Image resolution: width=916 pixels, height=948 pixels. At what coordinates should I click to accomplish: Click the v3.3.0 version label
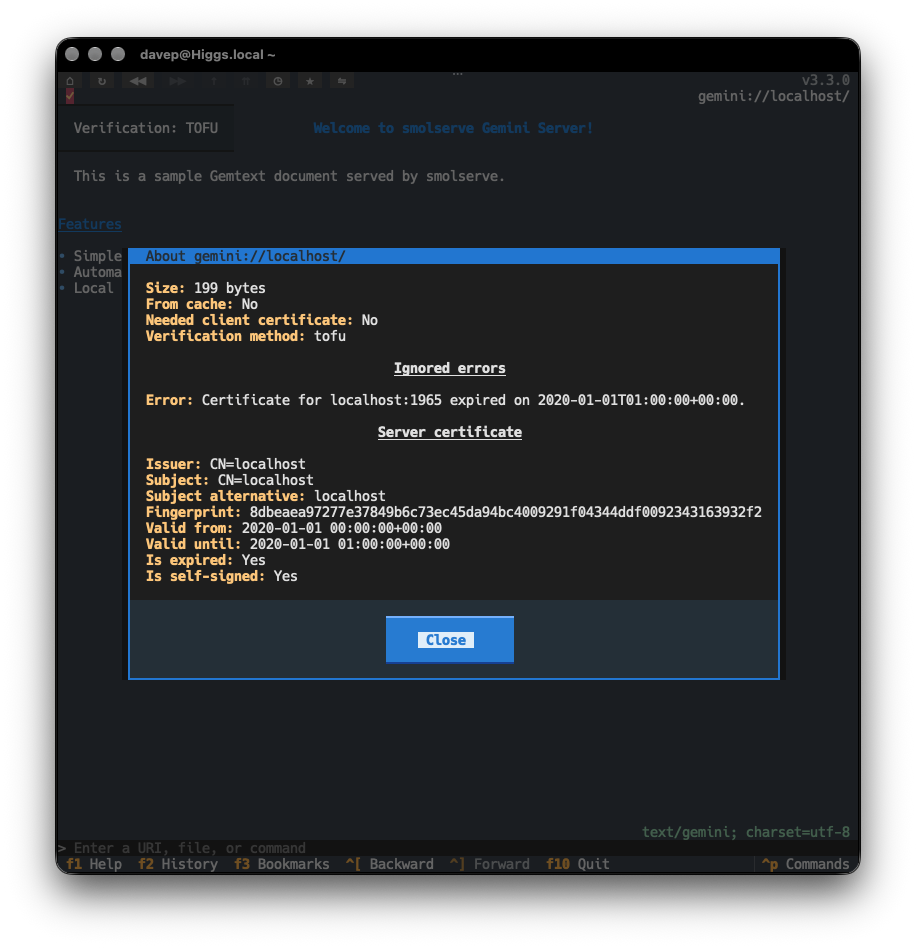click(x=825, y=80)
